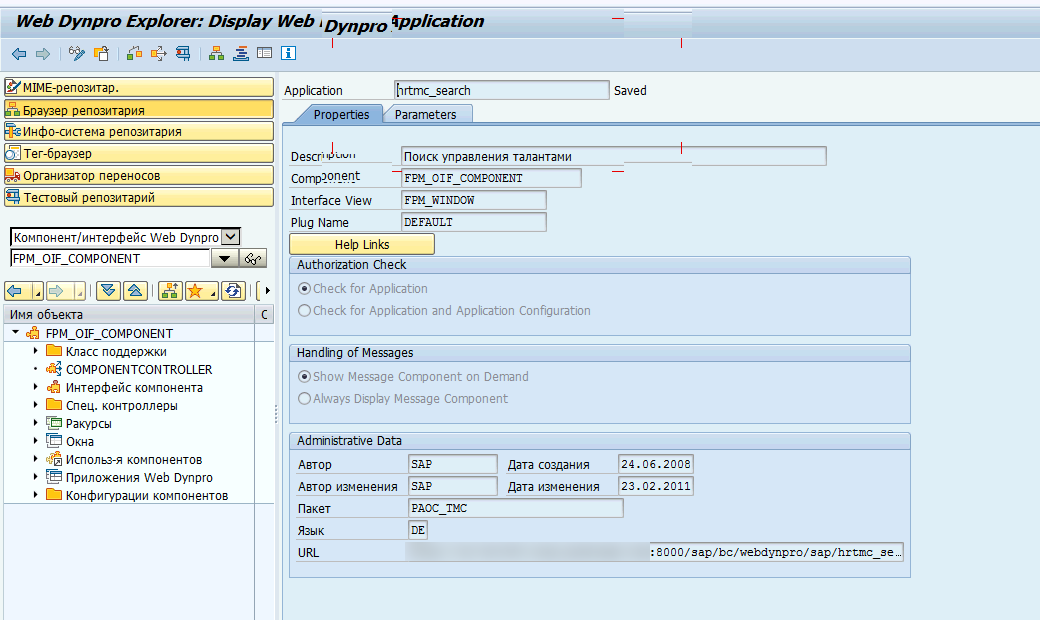Click Пакет field PAOC_TMC
Viewport: 1040px width, 620px height.
[x=516, y=508]
